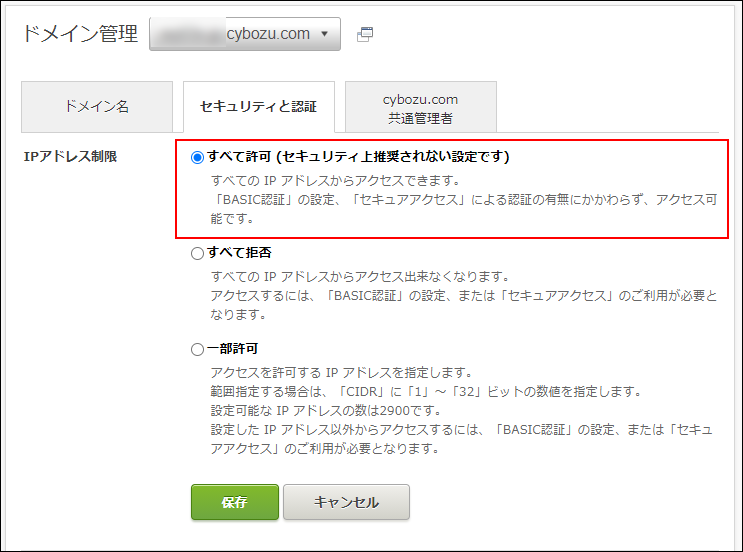The height and width of the screenshot is (552, 743).
Task: Select the セキュリティと認証 tab
Action: coord(258,106)
